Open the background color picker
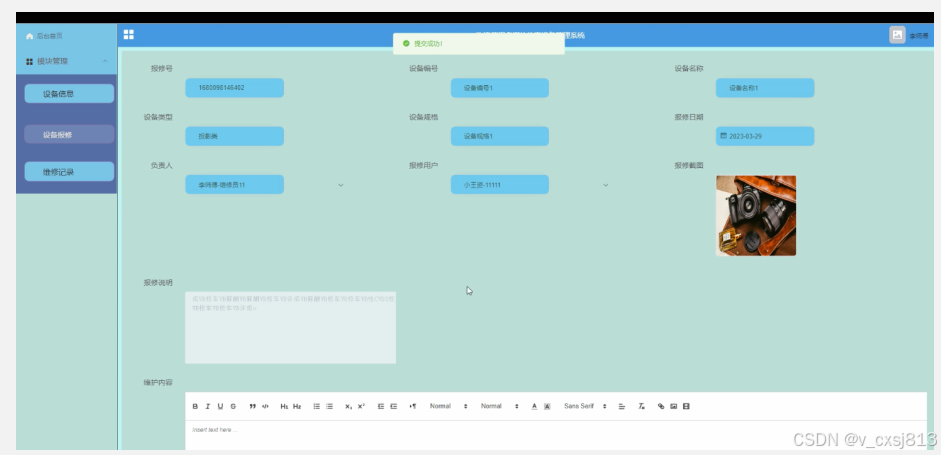Screen dimensions: 941x455 [x=547, y=406]
